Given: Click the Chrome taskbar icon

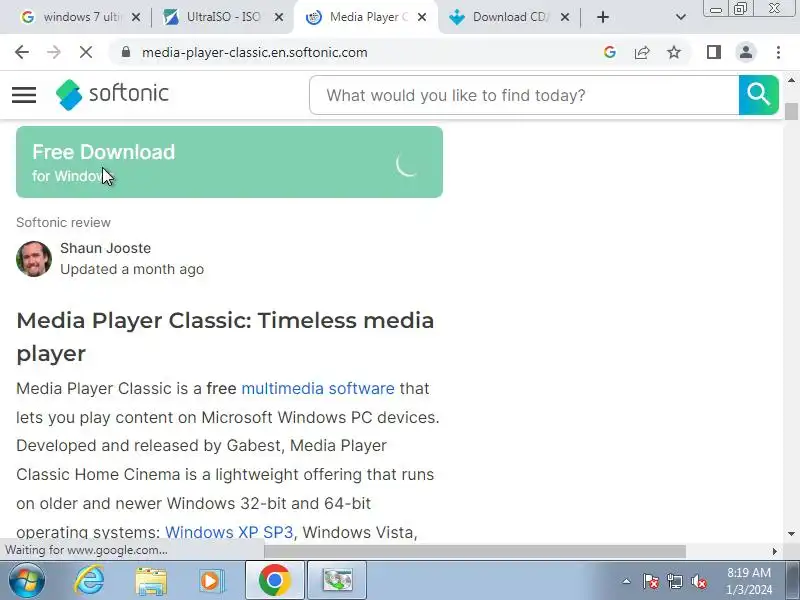Looking at the screenshot, I should (x=274, y=580).
